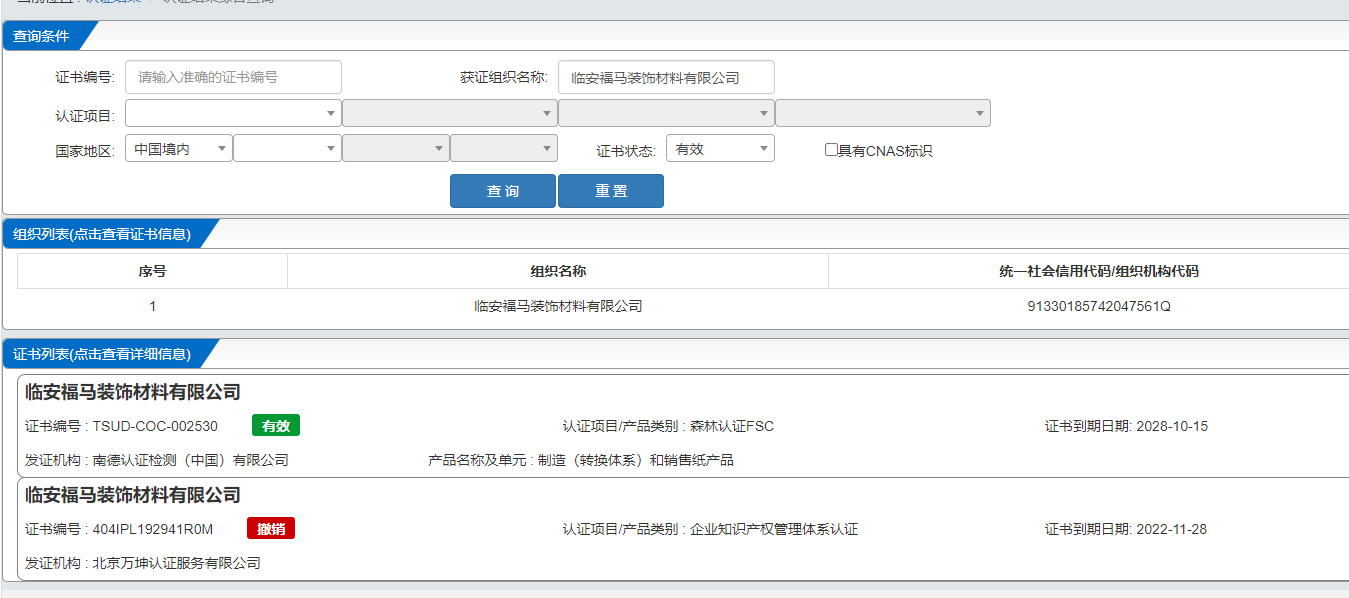Click the 组织名称 column header
Screen dimensions: 1349x598
click(558, 271)
